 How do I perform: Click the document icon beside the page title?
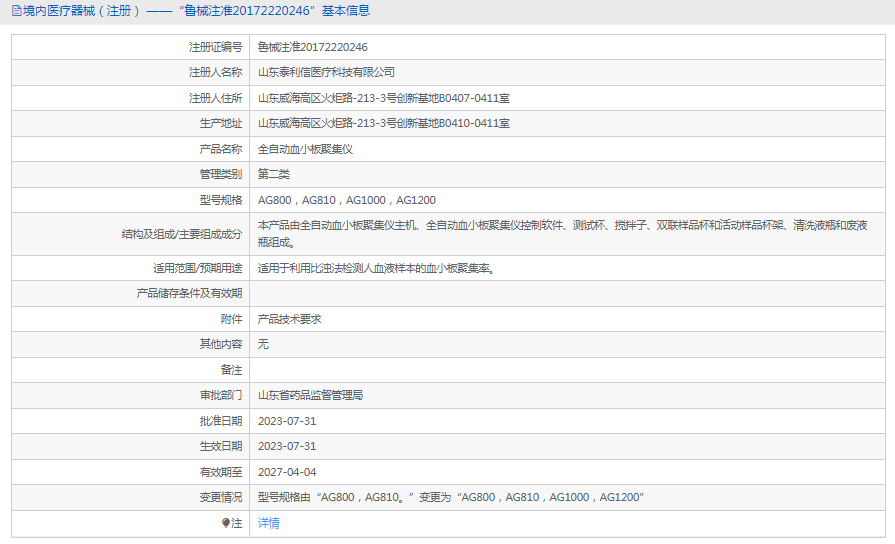(x=17, y=11)
